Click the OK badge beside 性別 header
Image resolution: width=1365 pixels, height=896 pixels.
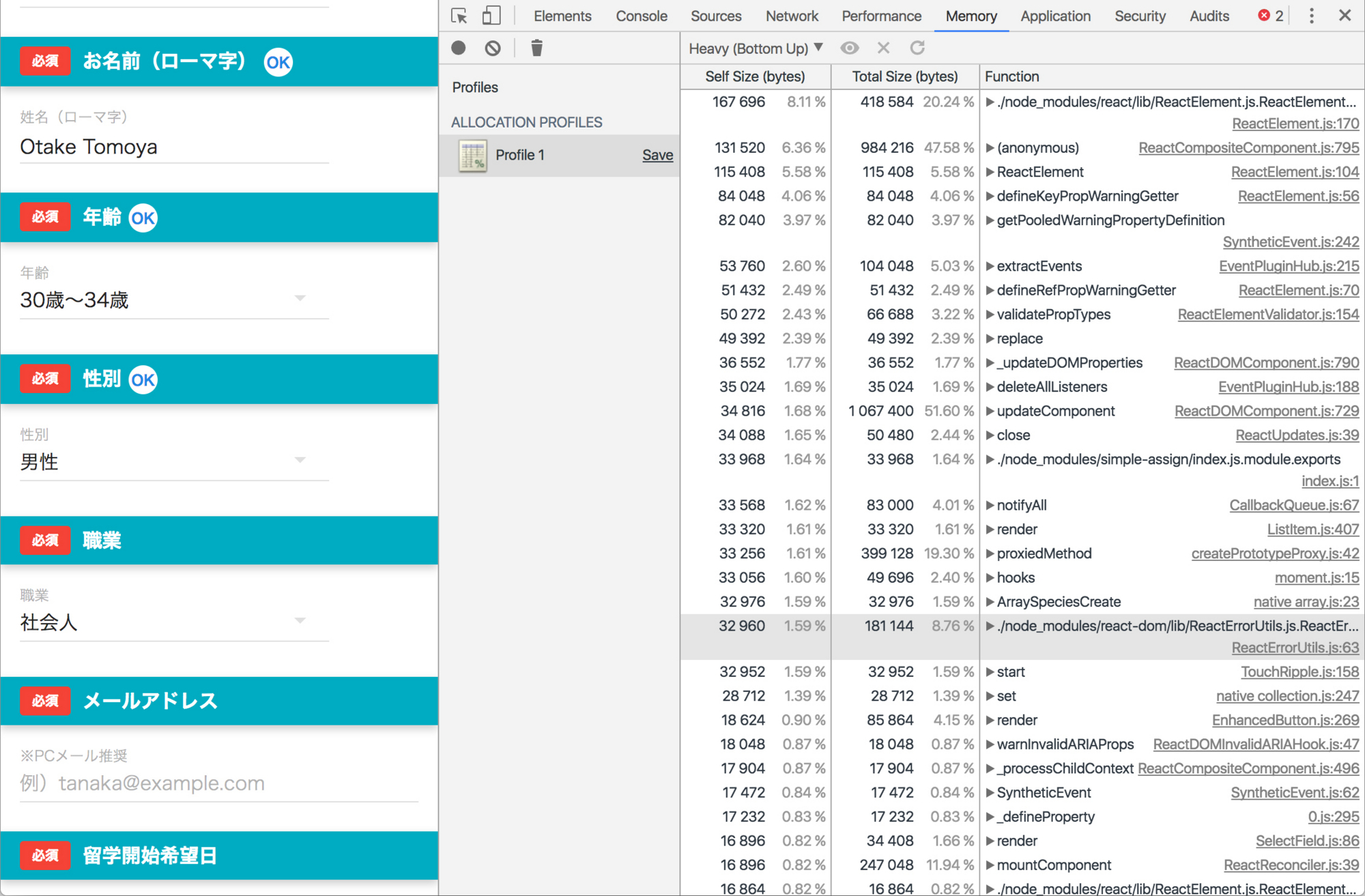tap(143, 380)
